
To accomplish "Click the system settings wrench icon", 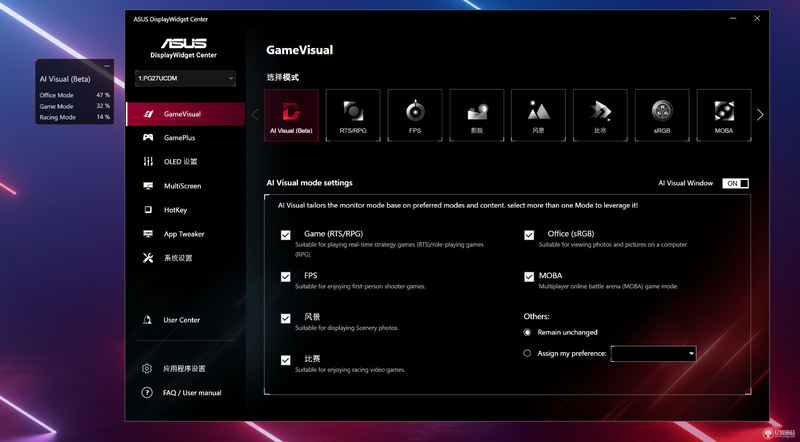I will [148, 258].
